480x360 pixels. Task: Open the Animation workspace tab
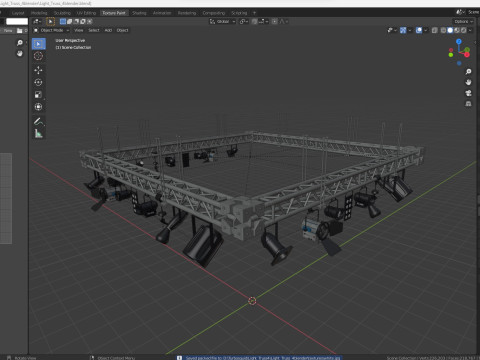click(x=162, y=13)
